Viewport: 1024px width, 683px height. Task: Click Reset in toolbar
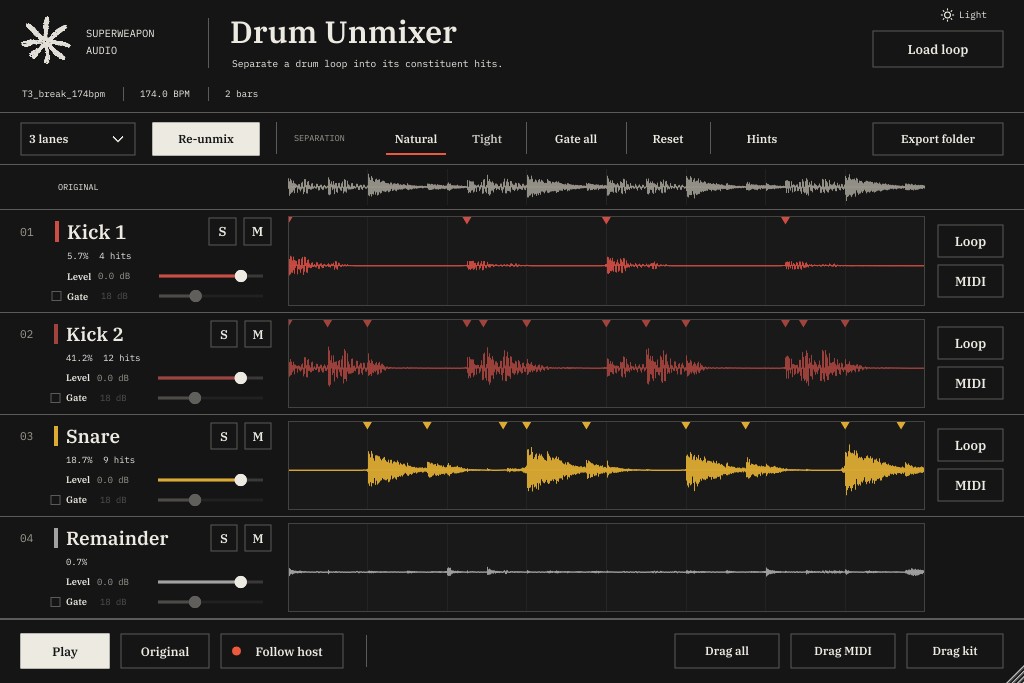667,139
